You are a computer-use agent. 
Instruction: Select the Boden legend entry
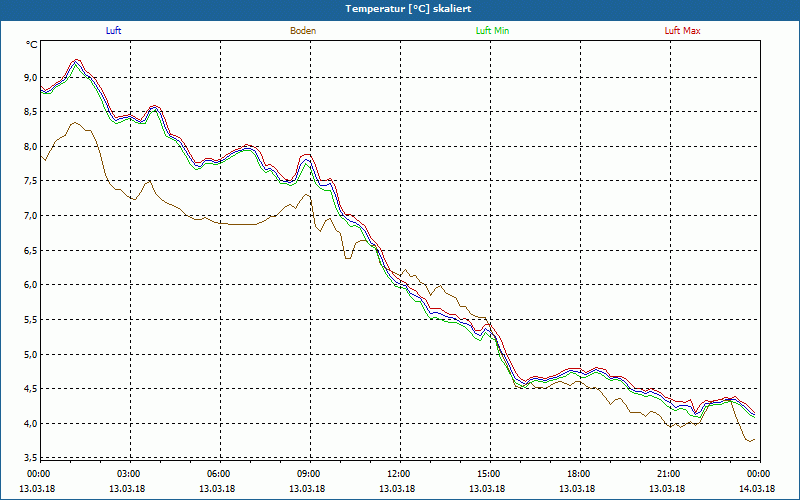tap(303, 31)
